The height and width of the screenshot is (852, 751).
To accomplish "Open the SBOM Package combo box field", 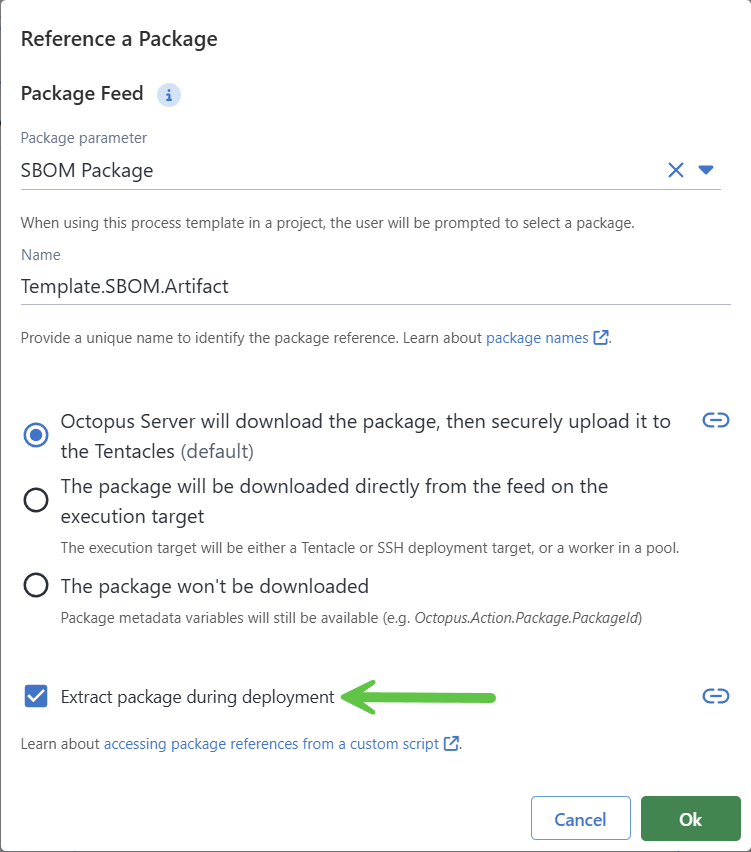I will tap(300, 170).
